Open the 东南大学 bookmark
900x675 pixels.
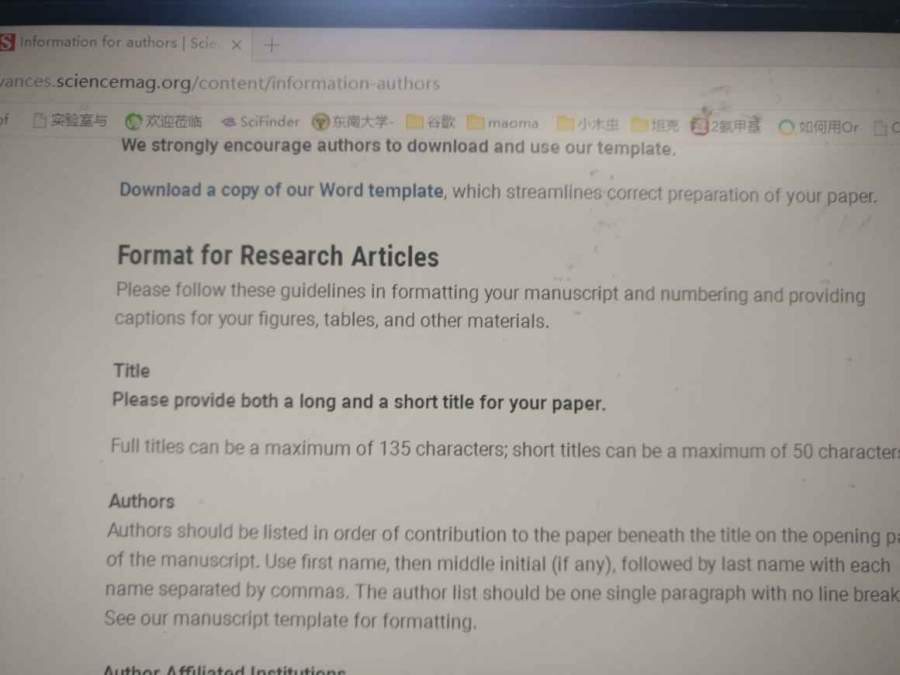353,122
